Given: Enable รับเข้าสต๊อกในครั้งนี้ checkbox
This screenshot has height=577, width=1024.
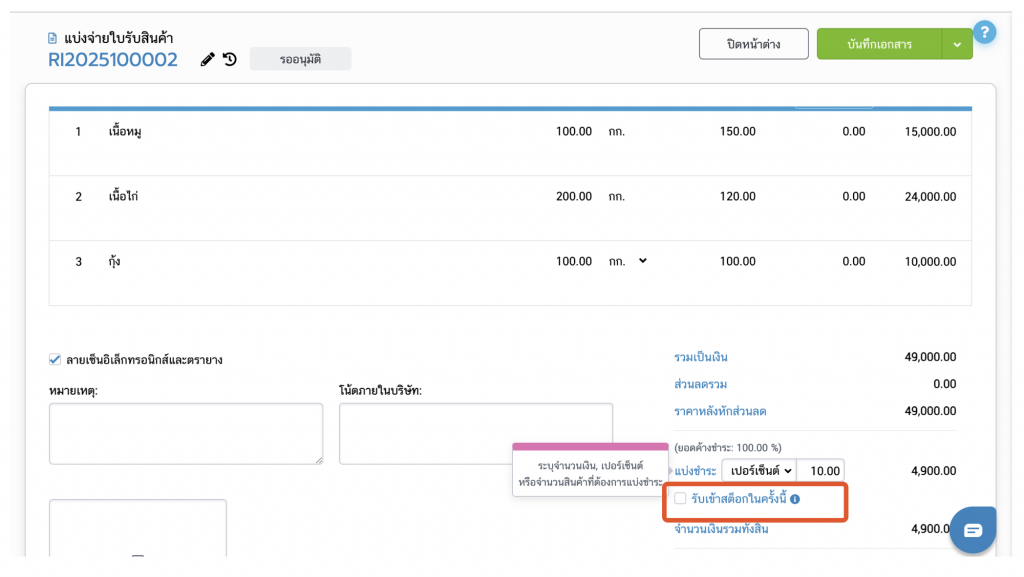Looking at the screenshot, I should 680,499.
